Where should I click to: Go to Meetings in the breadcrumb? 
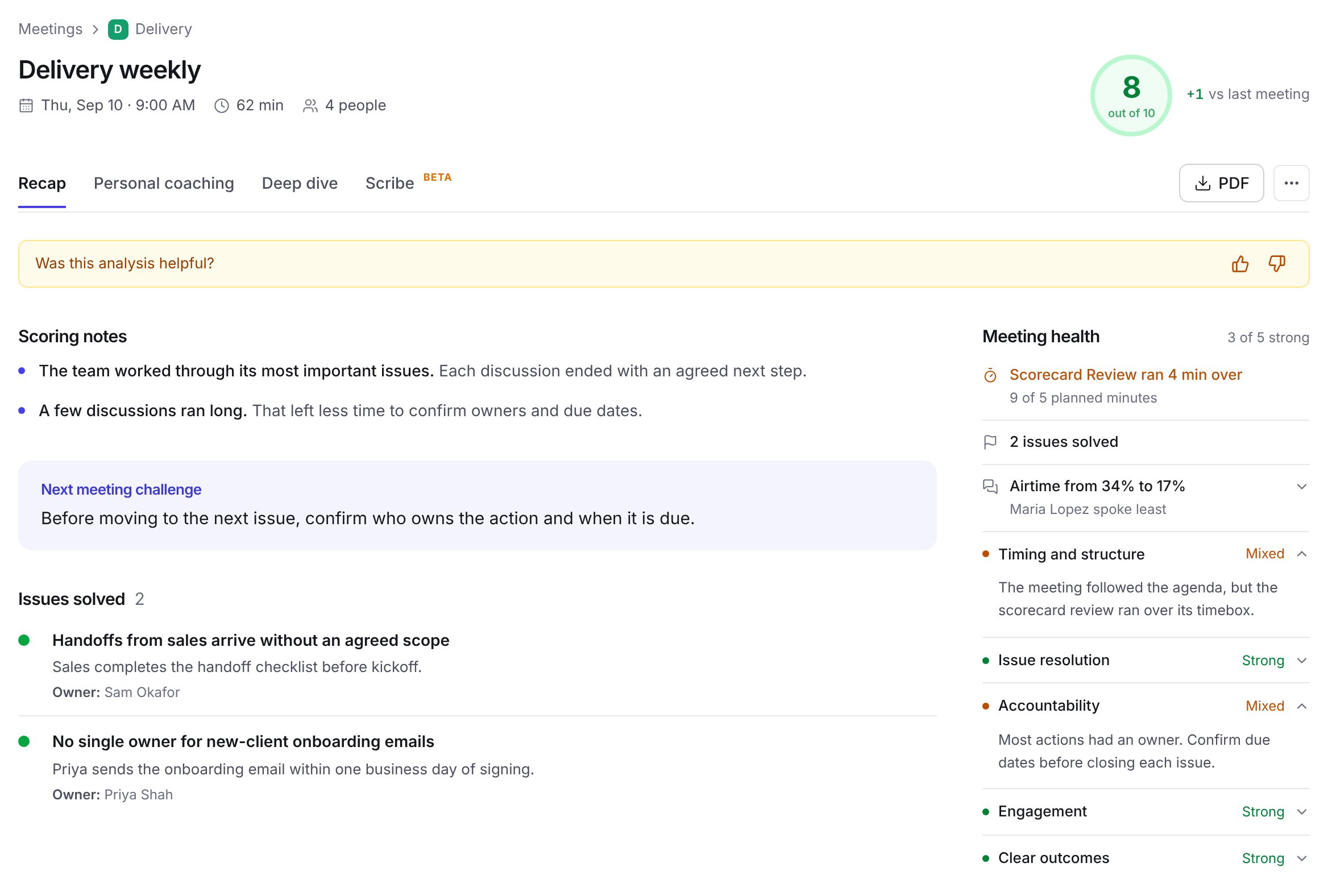(50, 29)
